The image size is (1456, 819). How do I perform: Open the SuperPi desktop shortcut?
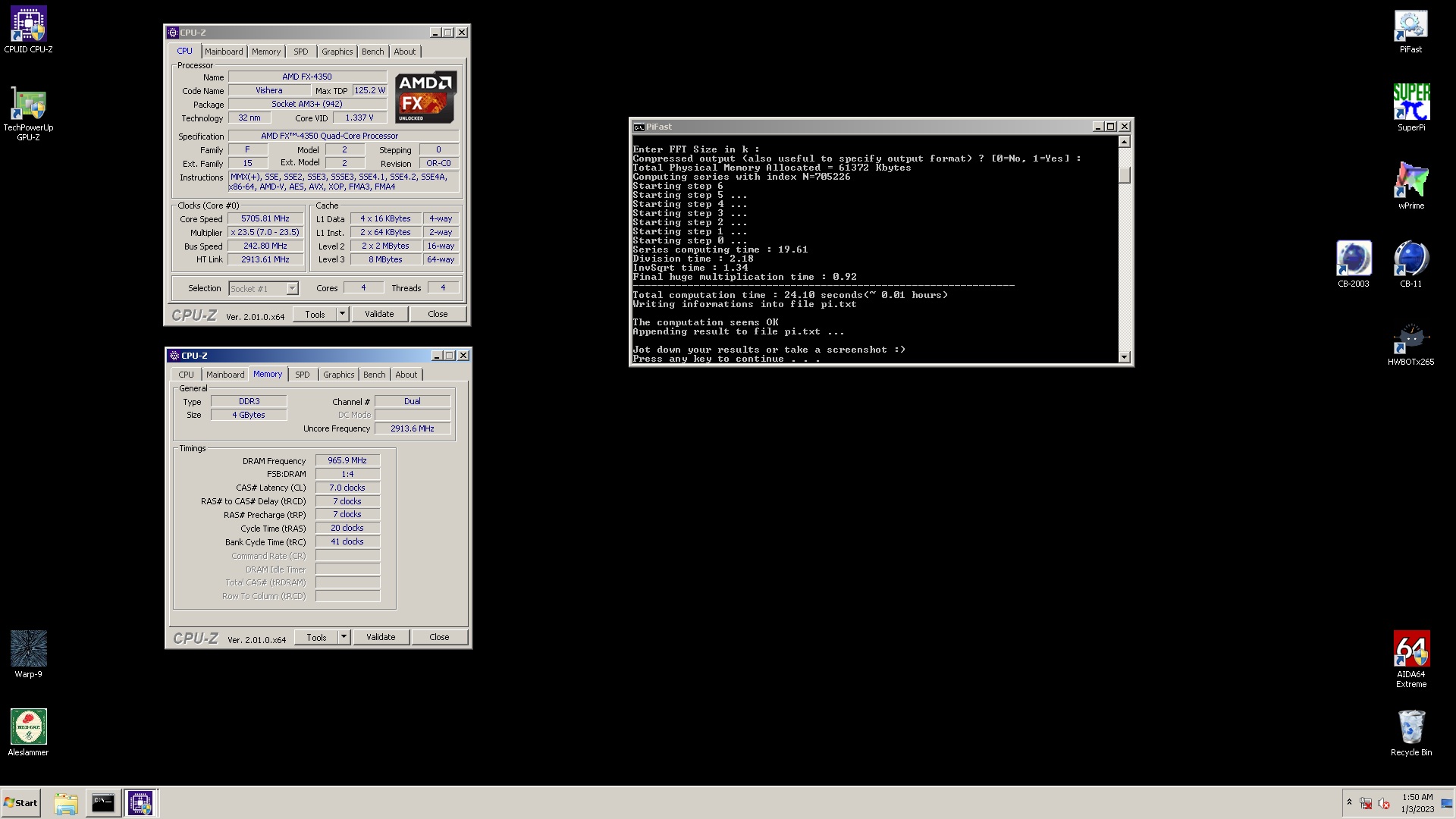click(x=1410, y=108)
